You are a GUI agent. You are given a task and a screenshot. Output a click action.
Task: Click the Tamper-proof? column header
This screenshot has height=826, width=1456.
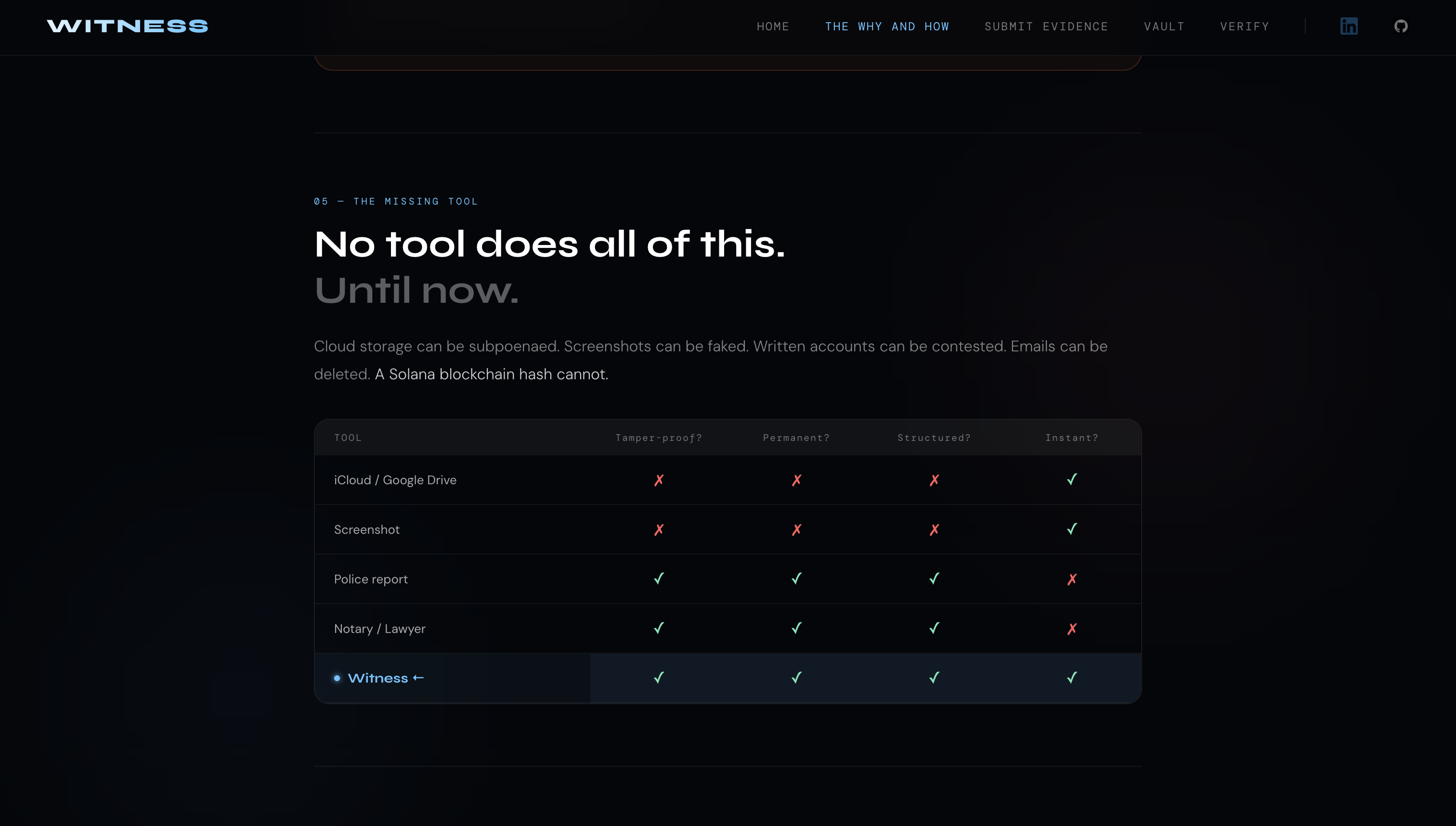pyautogui.click(x=659, y=438)
